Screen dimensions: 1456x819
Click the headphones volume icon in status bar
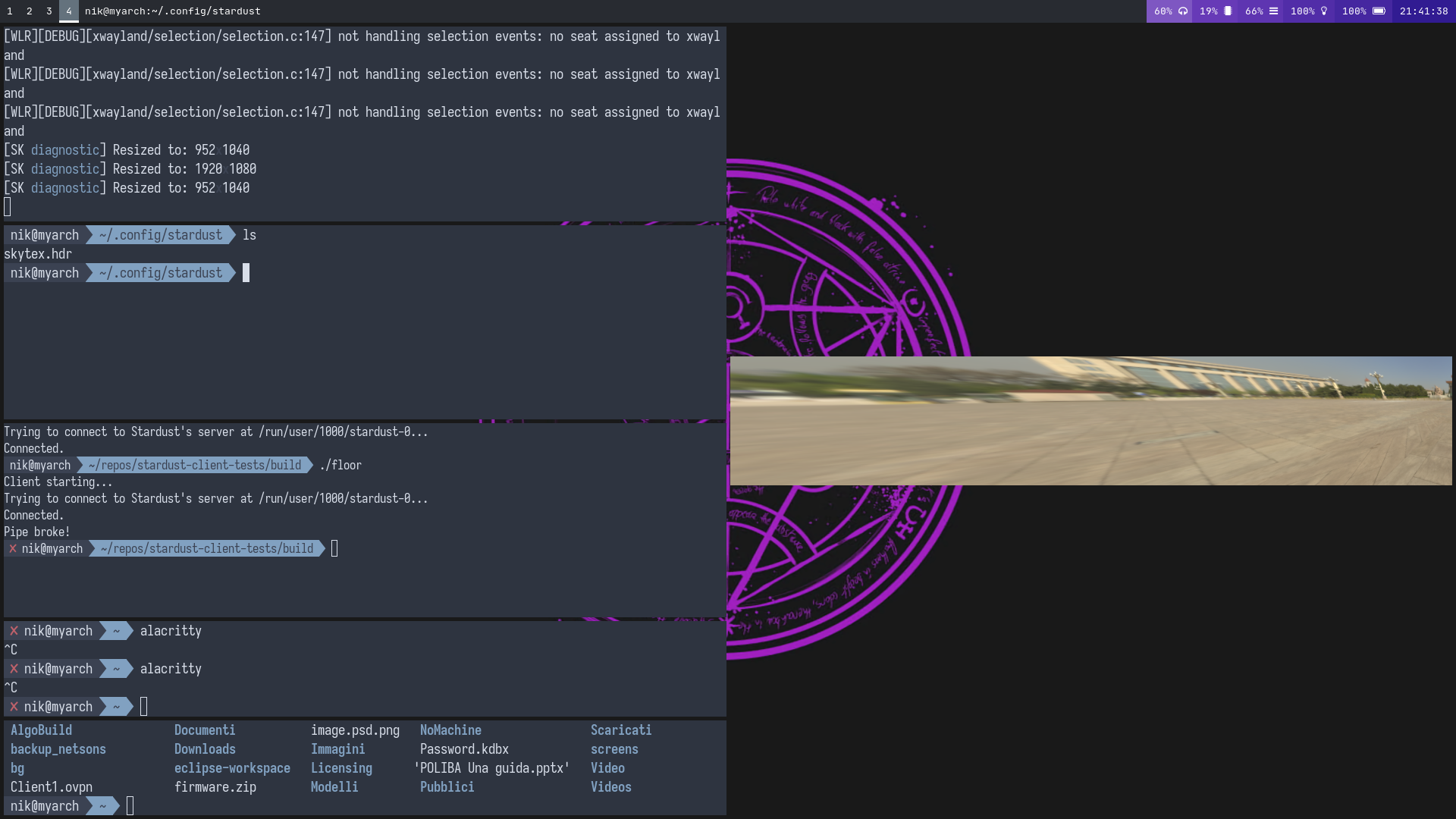1184,11
